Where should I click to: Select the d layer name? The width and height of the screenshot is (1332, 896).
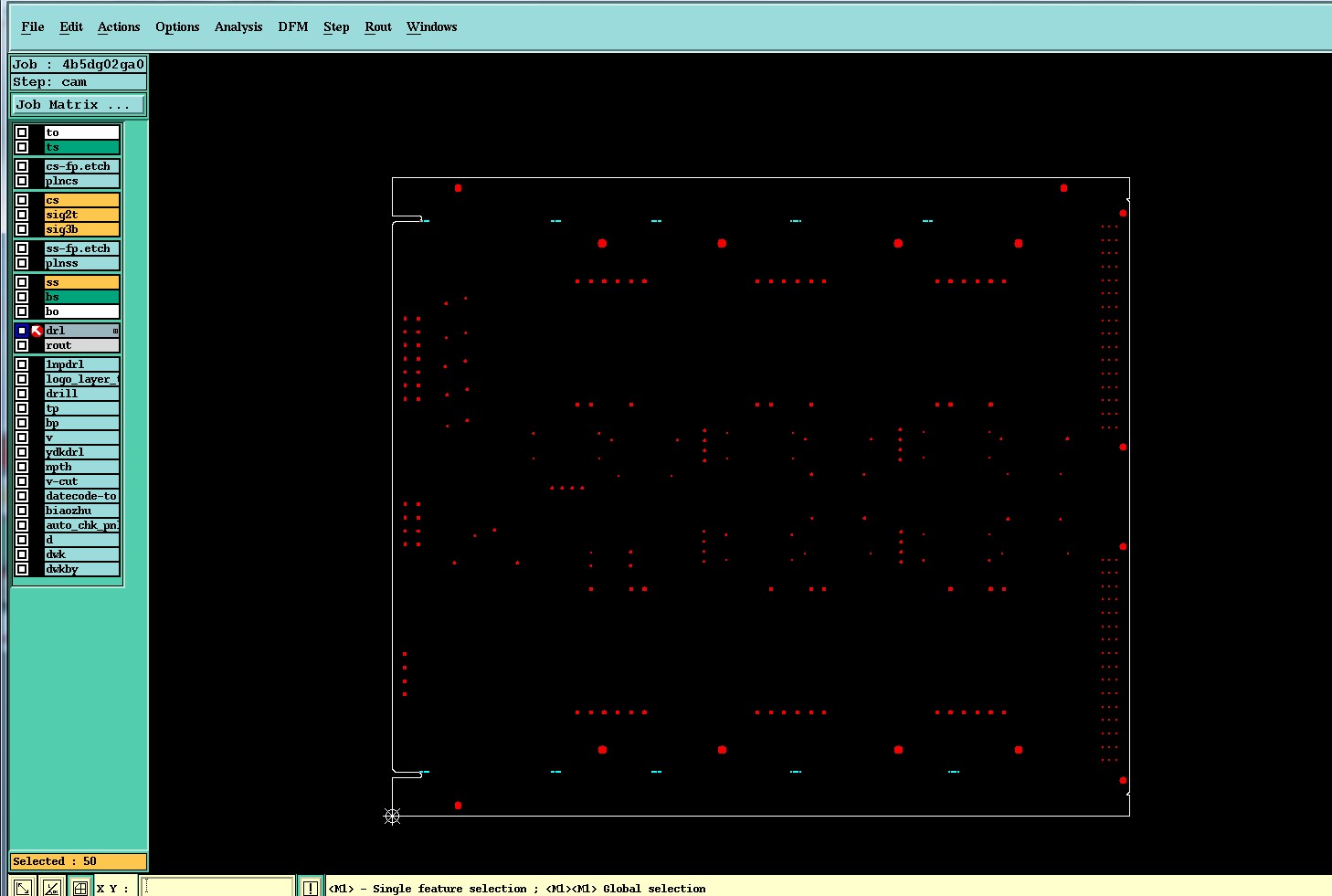pos(81,540)
